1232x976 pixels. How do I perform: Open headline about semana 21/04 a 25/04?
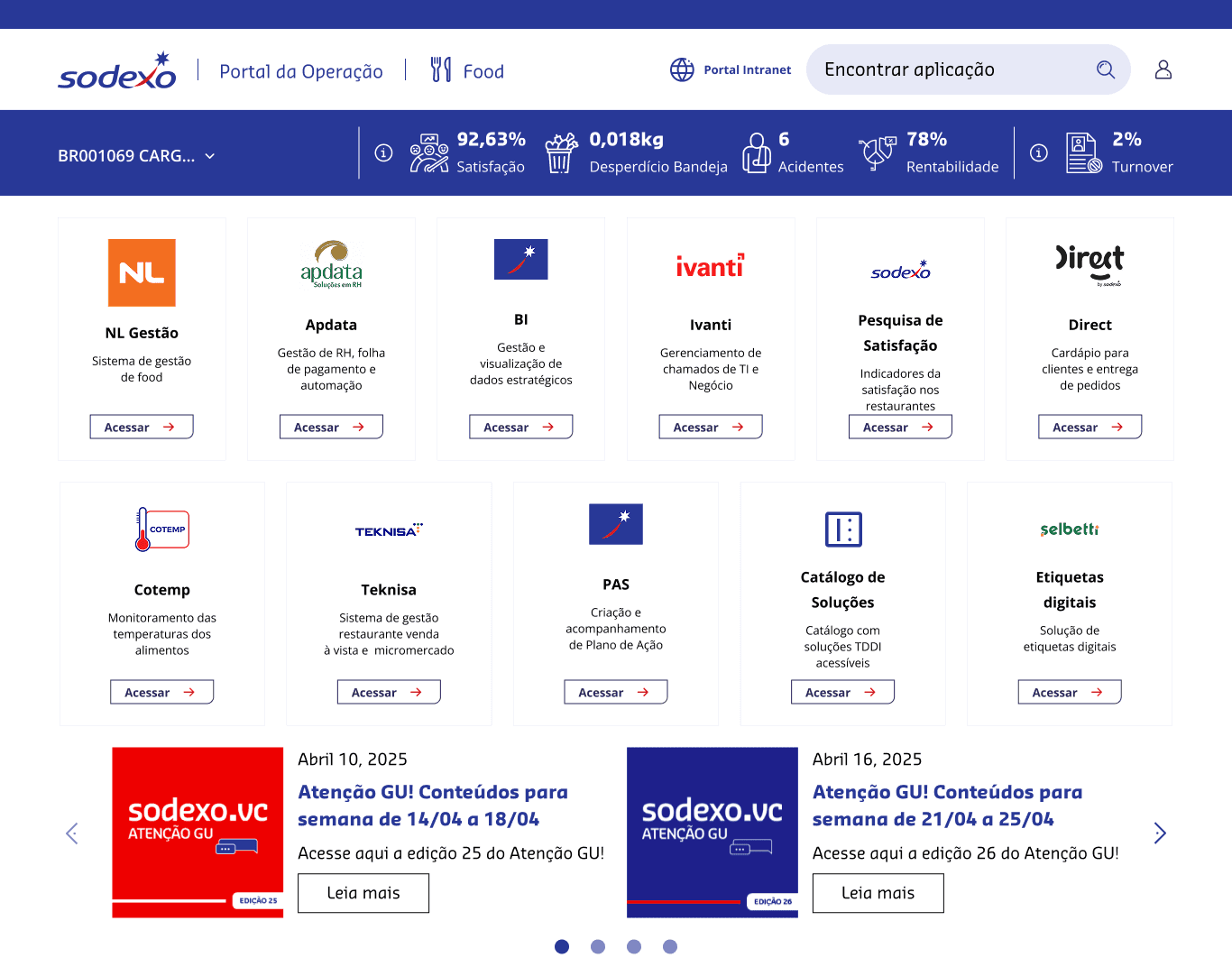pos(947,806)
